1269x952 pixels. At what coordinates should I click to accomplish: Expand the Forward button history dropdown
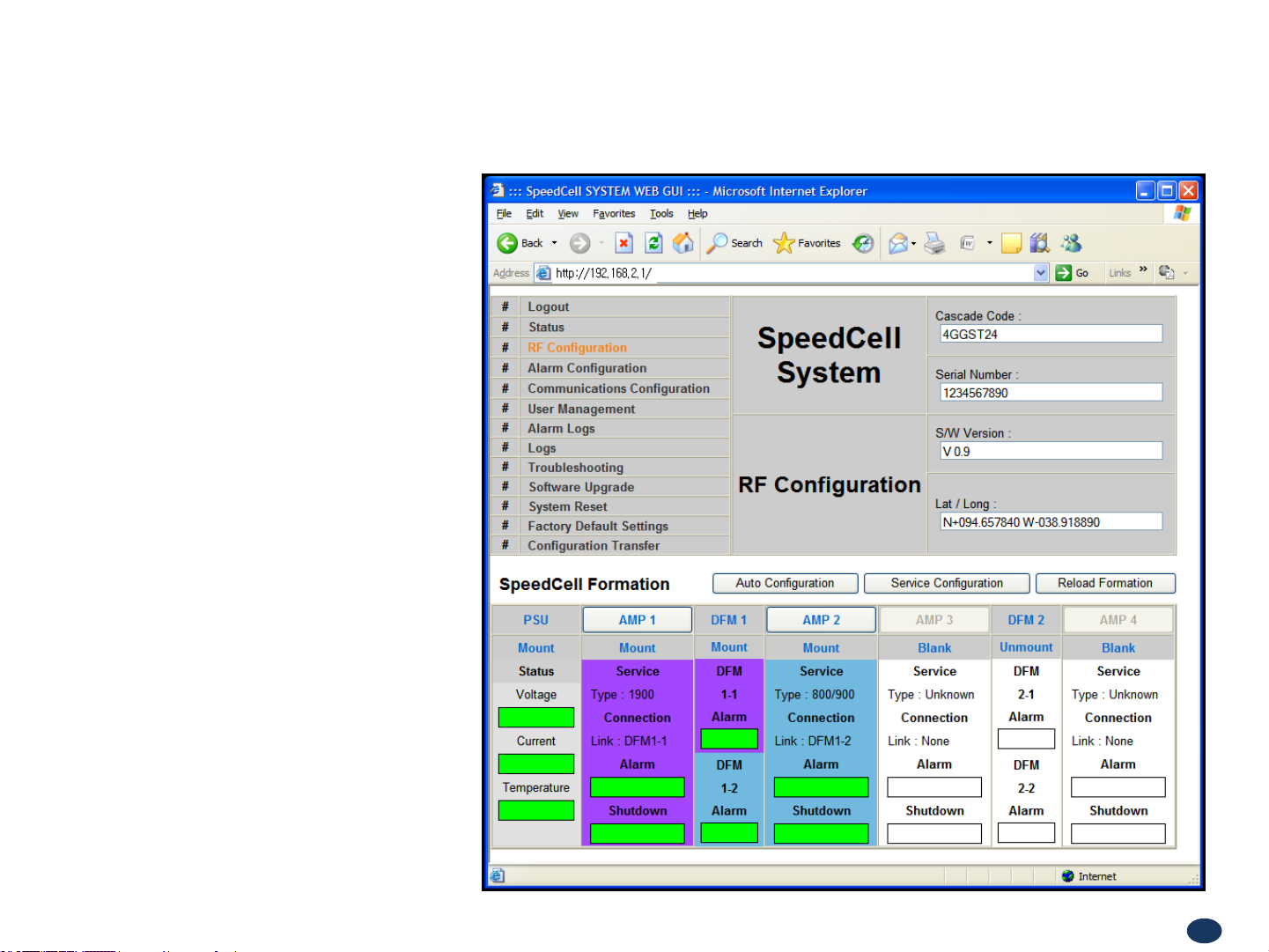(x=601, y=243)
